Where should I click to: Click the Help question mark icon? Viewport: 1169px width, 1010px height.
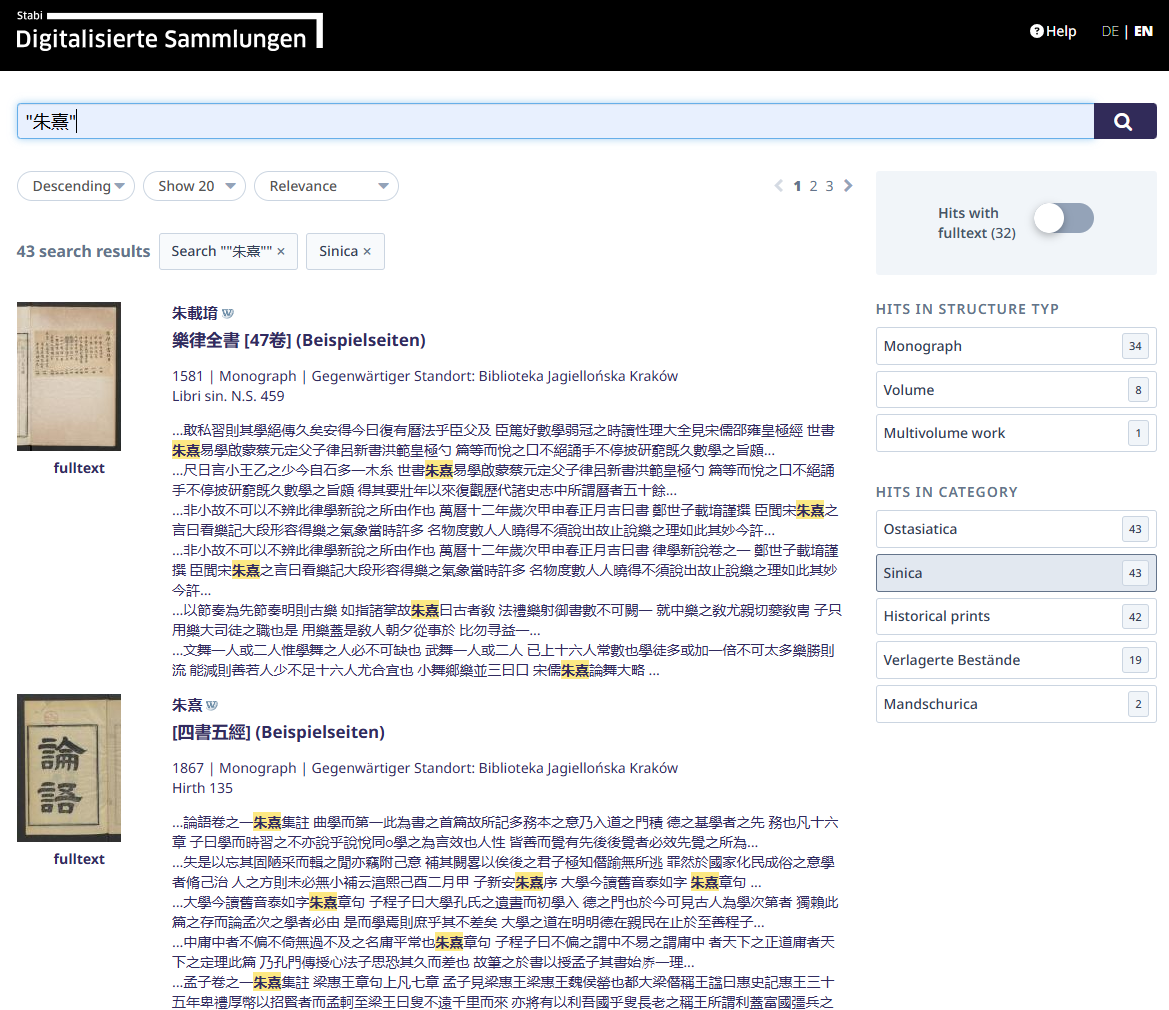[x=1037, y=31]
